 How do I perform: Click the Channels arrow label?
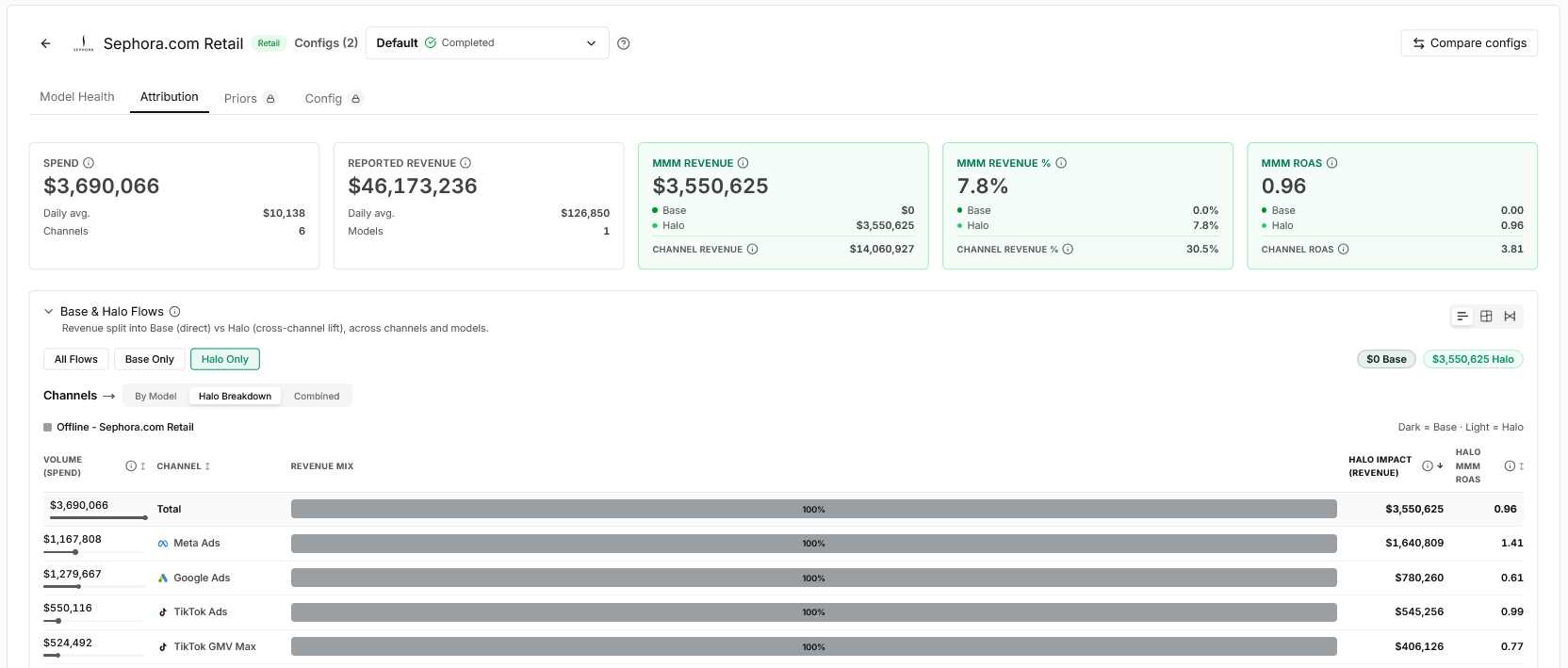79,396
